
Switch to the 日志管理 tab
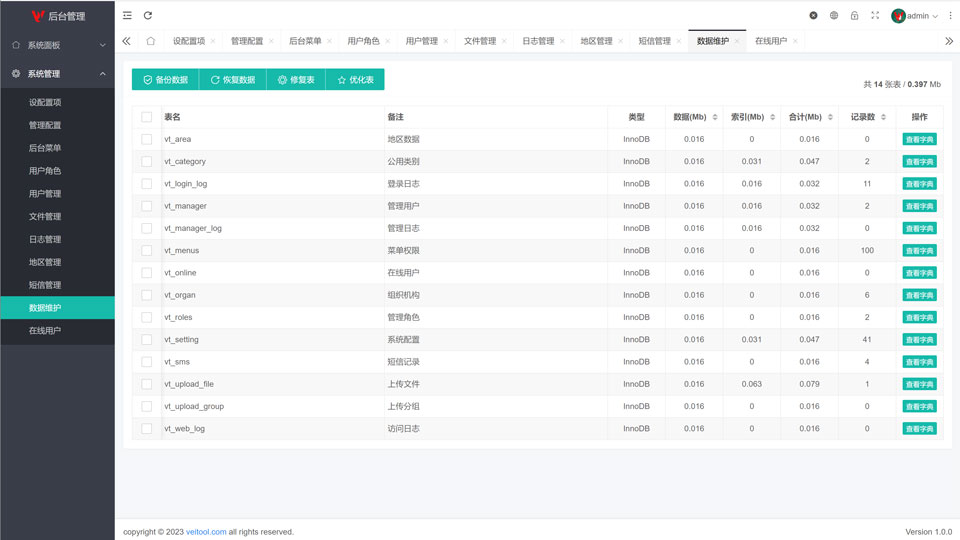[x=538, y=41]
